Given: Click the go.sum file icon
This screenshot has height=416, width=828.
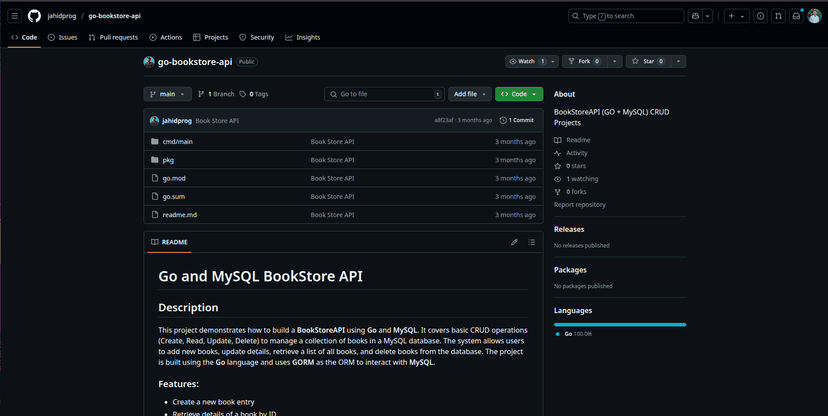Looking at the screenshot, I should (x=155, y=196).
